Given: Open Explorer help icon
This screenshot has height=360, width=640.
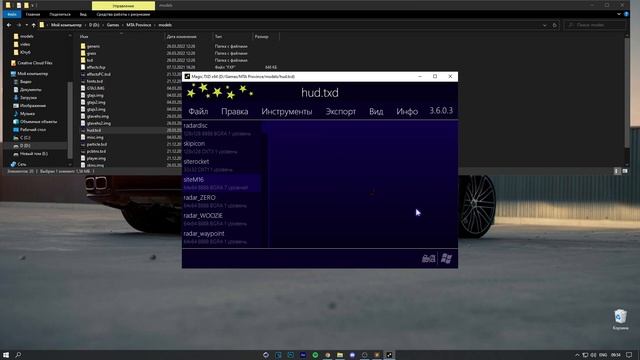Looking at the screenshot, I should click(x=626, y=14).
